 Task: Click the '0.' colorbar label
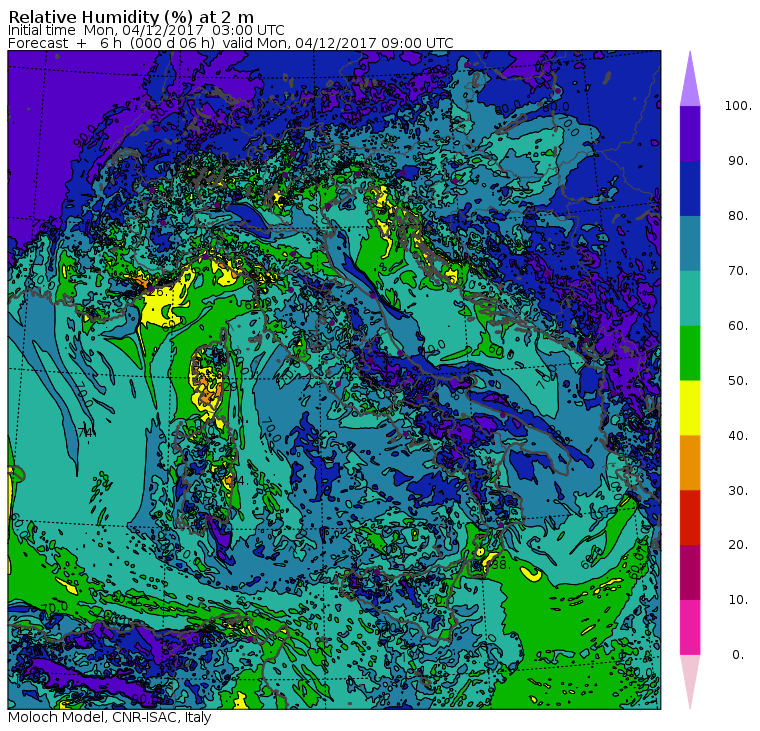pyautogui.click(x=738, y=654)
